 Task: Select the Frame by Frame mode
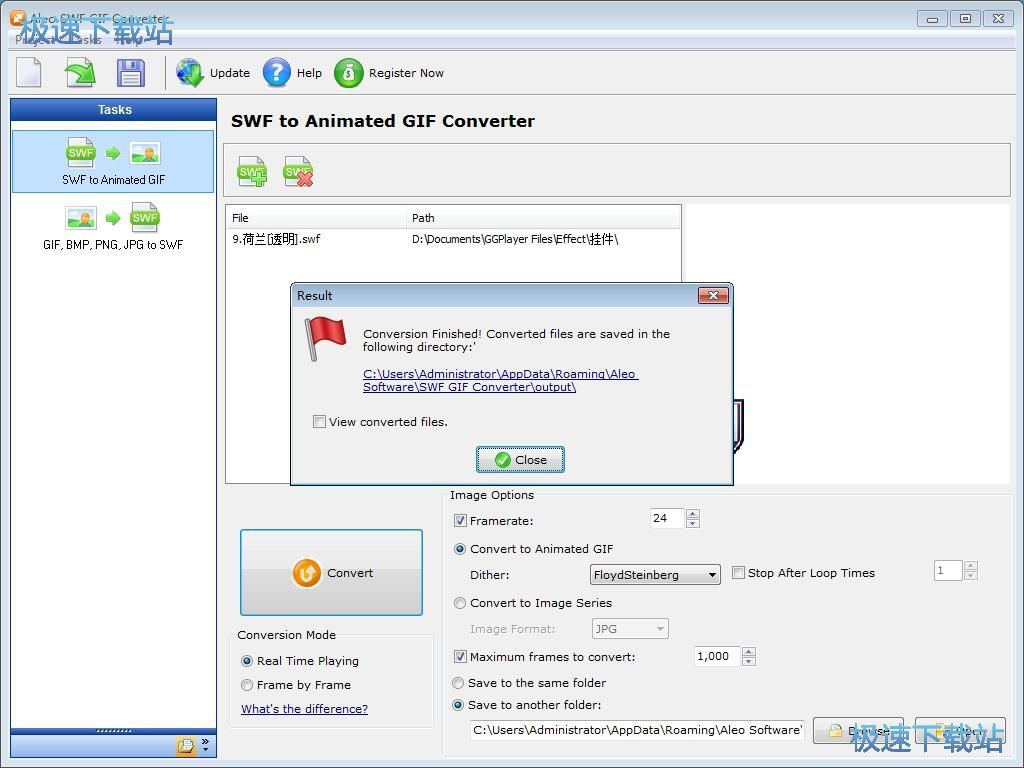tap(247, 685)
